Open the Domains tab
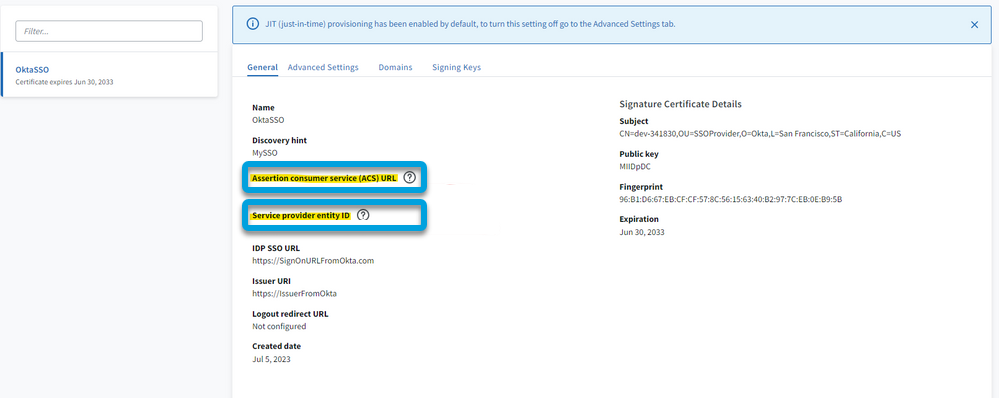Screen dimensions: 999x398 [x=395, y=67]
